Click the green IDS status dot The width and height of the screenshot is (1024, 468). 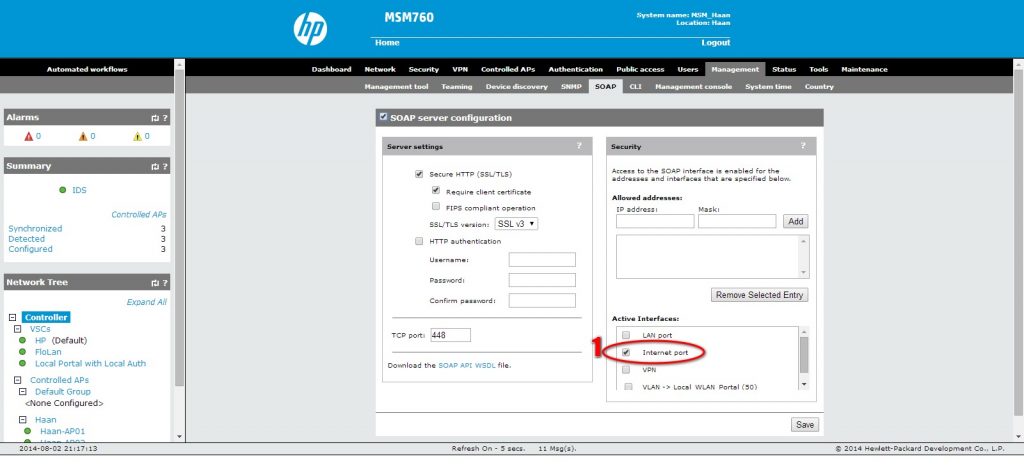pyautogui.click(x=63, y=190)
